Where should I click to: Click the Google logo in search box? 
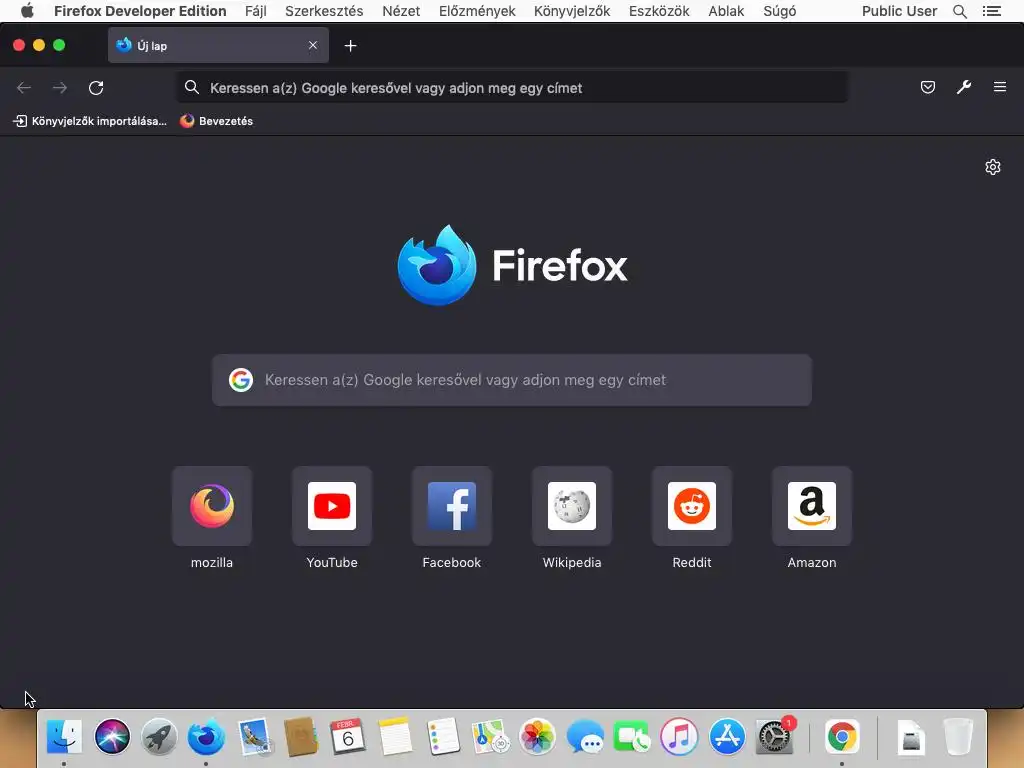[x=241, y=379]
